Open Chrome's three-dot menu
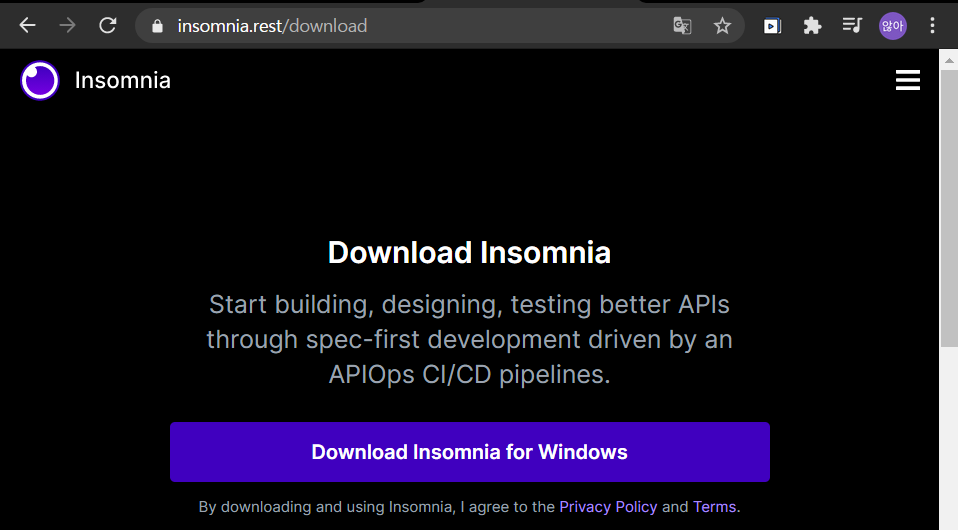Image resolution: width=958 pixels, height=530 pixels. coord(932,26)
